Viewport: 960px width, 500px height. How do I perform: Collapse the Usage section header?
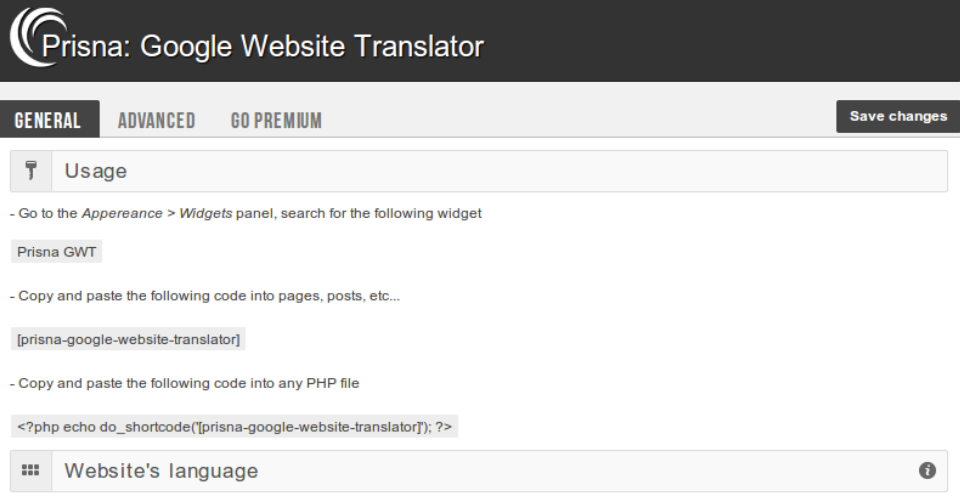pyautogui.click(x=97, y=171)
